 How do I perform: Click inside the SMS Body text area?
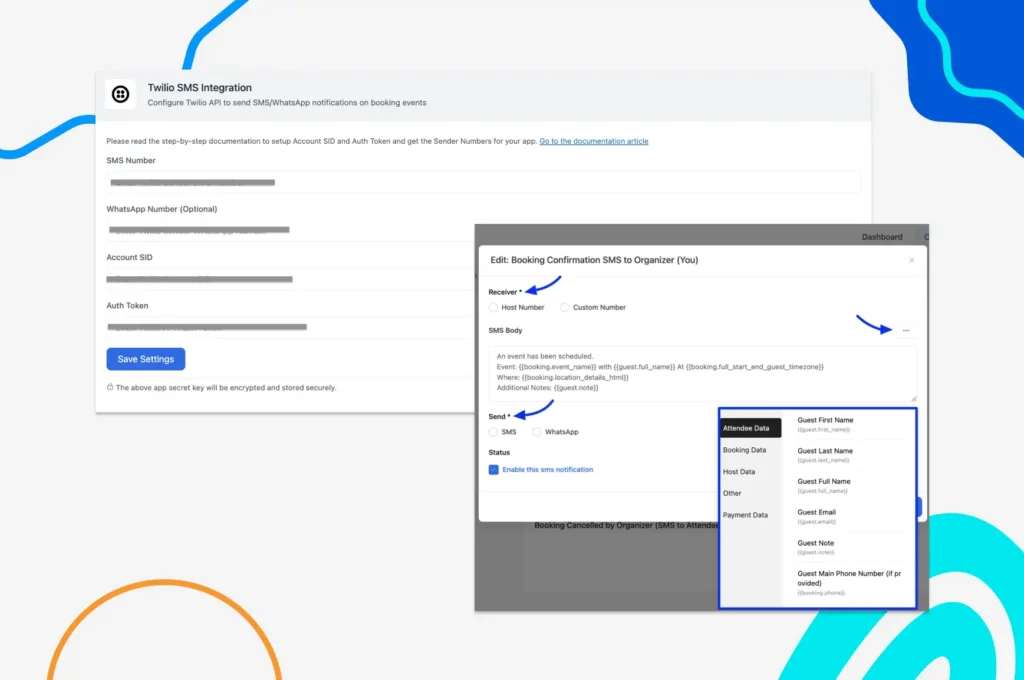pyautogui.click(x=702, y=372)
